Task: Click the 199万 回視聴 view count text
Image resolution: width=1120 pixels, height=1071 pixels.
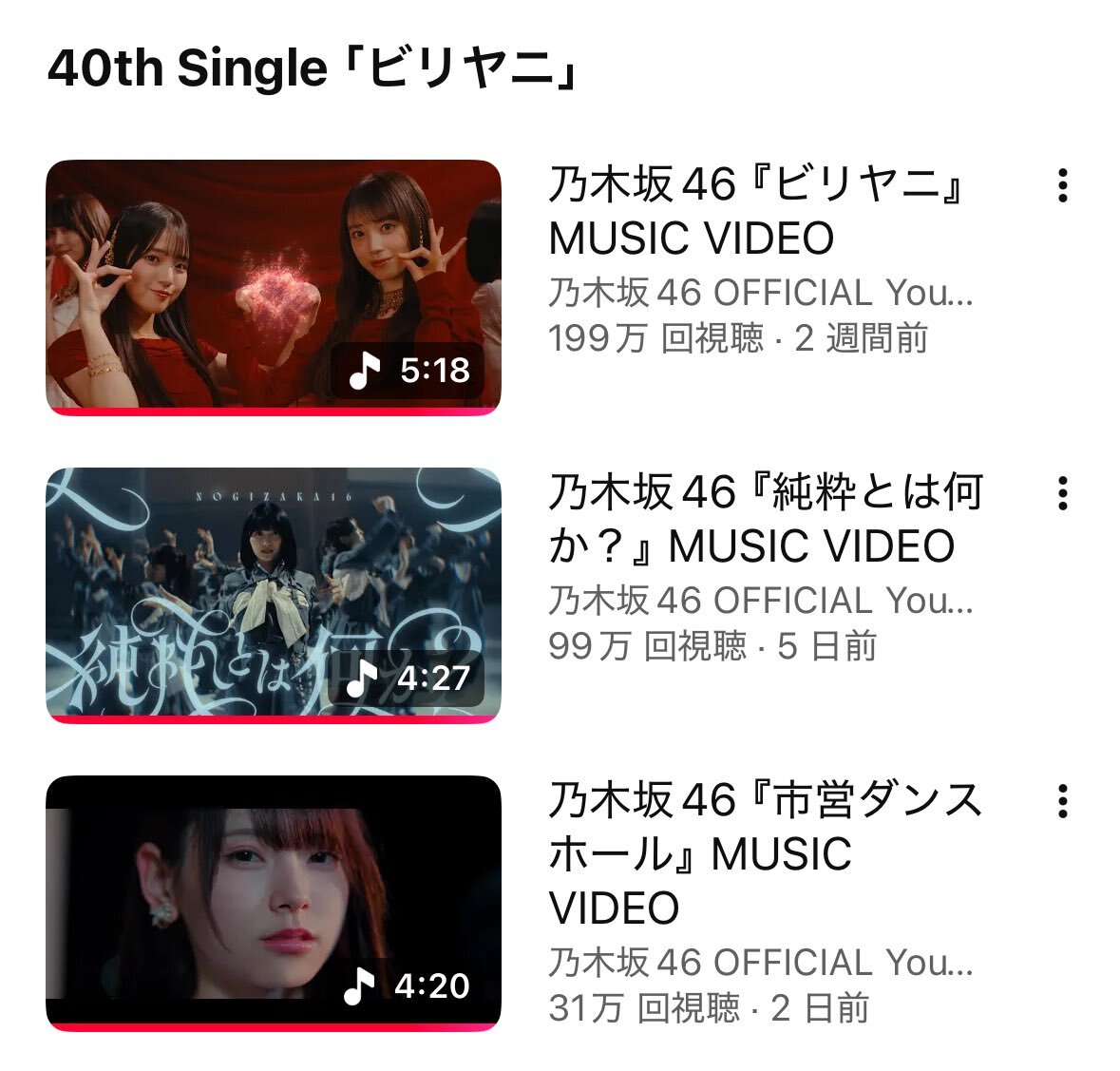Action: (x=655, y=338)
